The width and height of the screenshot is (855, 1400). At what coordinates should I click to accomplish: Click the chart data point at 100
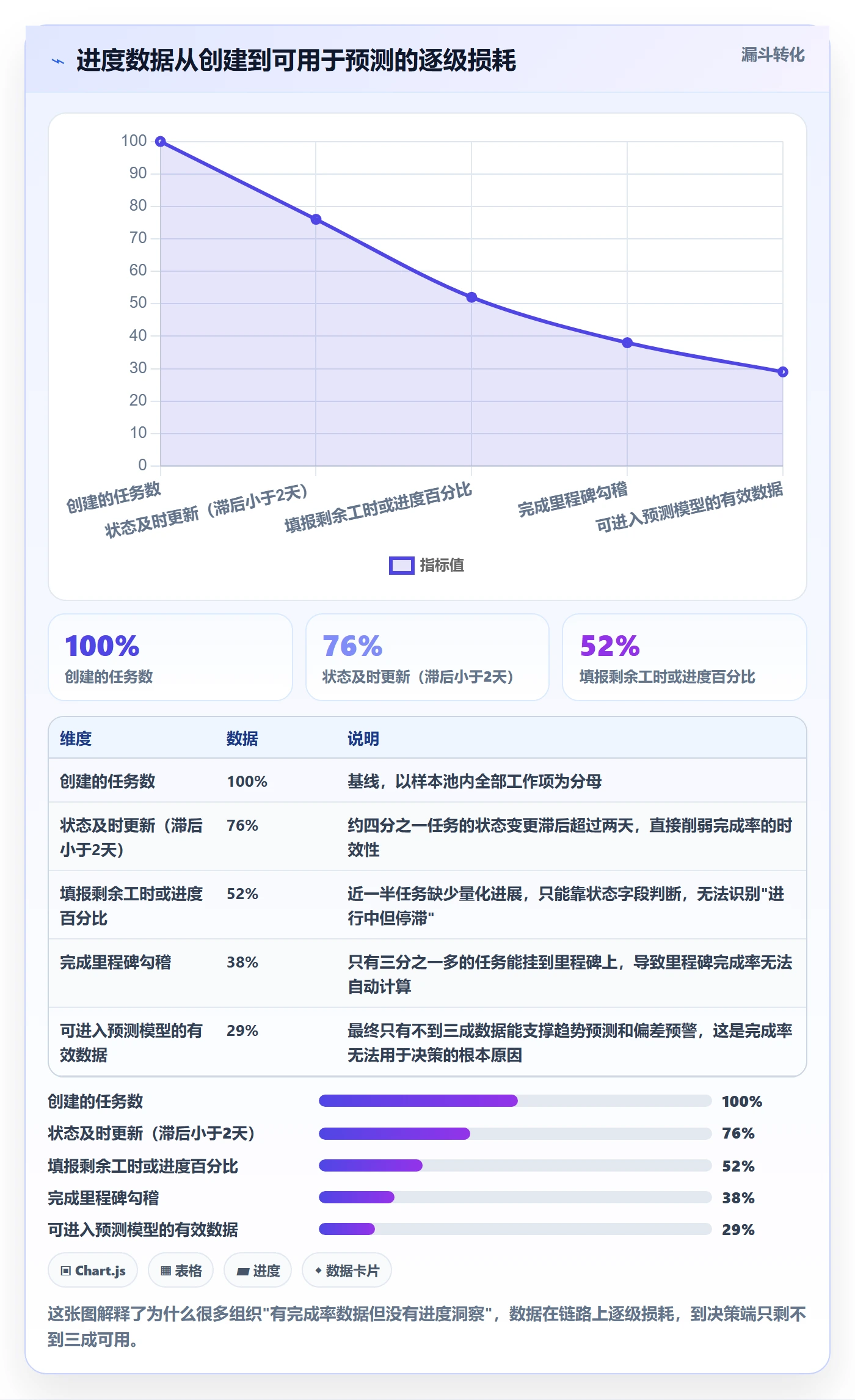(x=161, y=142)
